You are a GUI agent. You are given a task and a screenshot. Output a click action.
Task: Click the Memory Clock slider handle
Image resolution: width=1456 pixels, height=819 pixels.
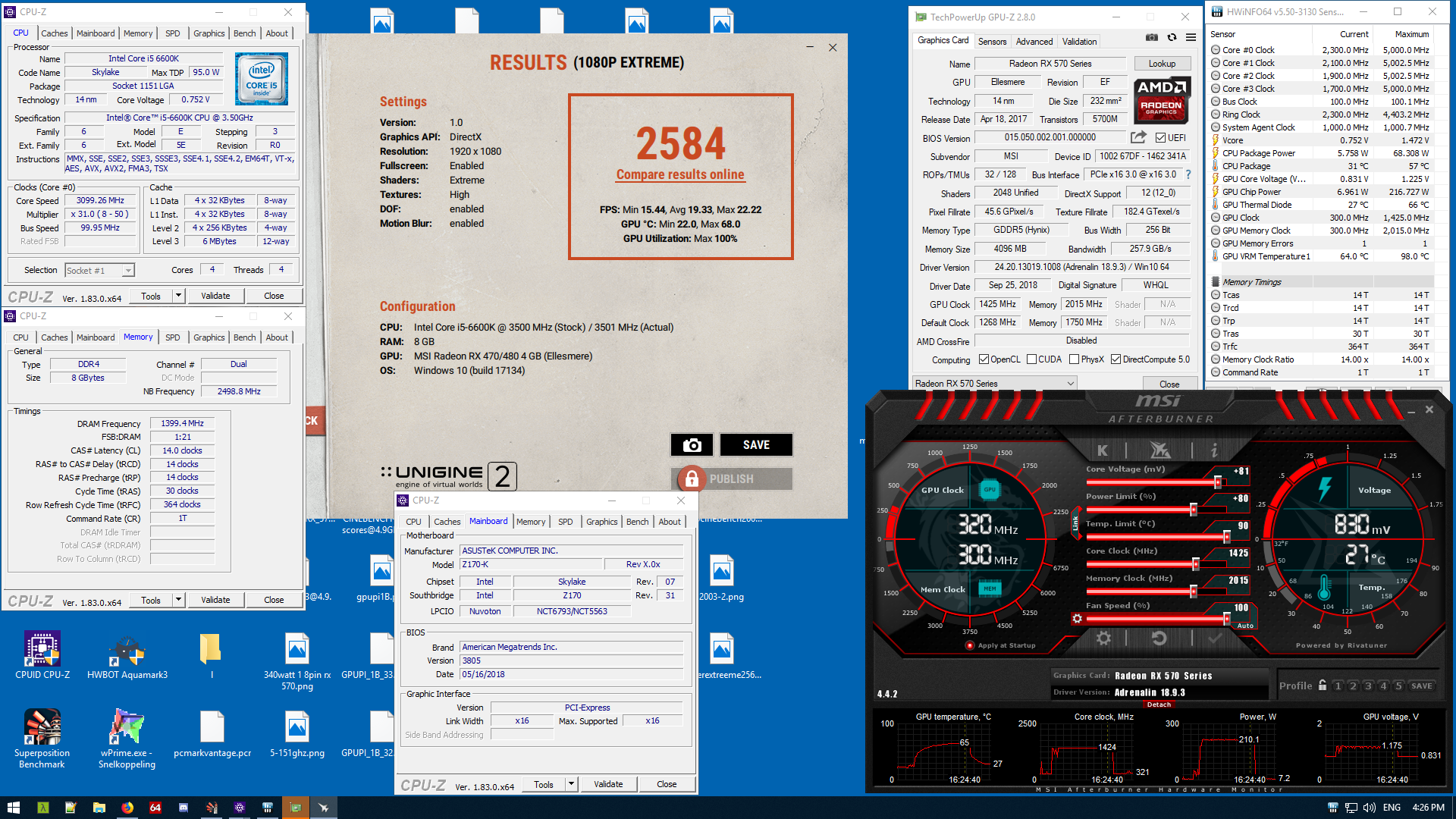[x=1193, y=591]
